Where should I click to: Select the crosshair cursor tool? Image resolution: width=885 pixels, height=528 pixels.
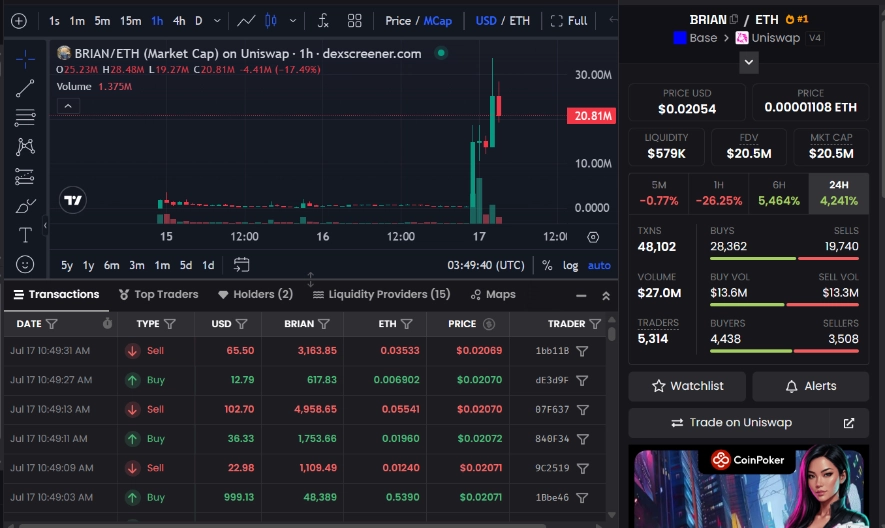point(25,59)
